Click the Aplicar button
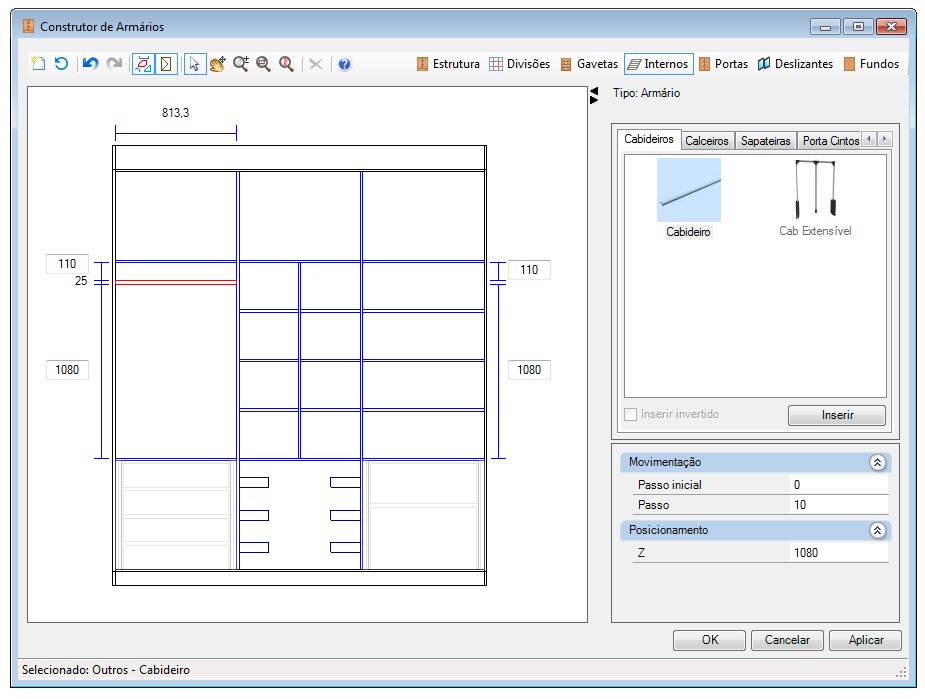The height and width of the screenshot is (699, 925). pos(865,640)
